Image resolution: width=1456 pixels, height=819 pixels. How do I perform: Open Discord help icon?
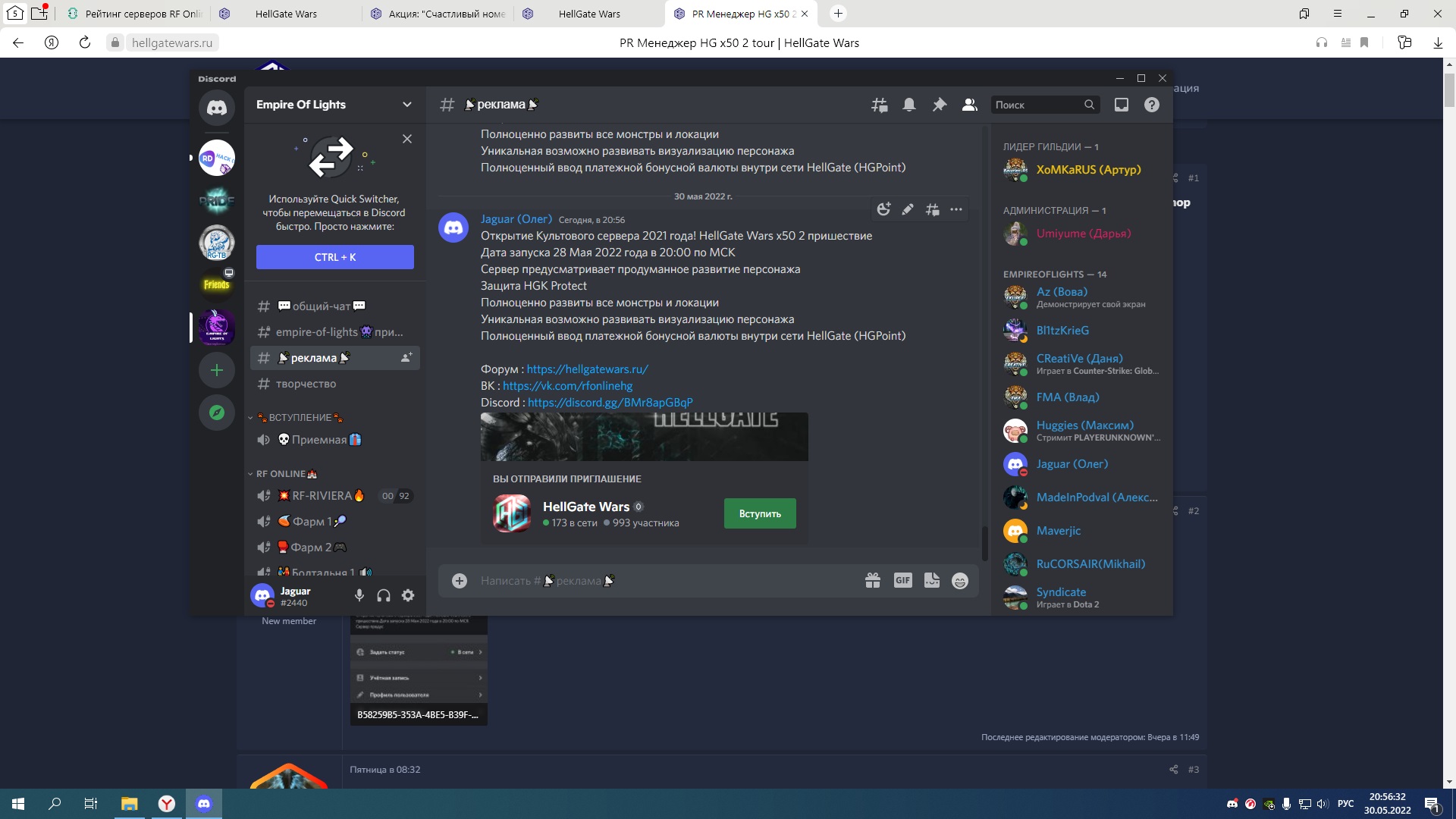click(1152, 105)
